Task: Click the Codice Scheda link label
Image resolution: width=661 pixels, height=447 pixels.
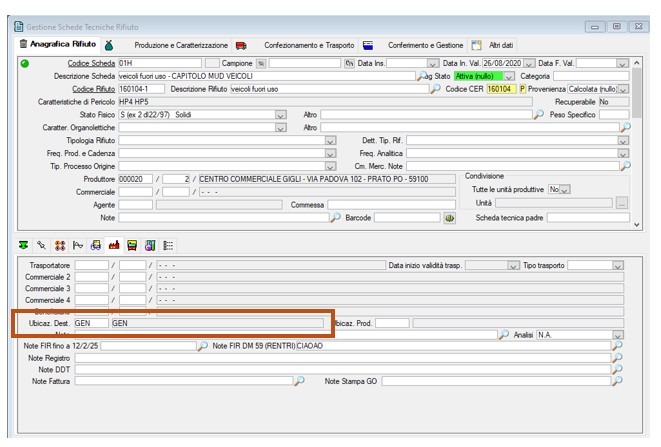Action: (90, 63)
